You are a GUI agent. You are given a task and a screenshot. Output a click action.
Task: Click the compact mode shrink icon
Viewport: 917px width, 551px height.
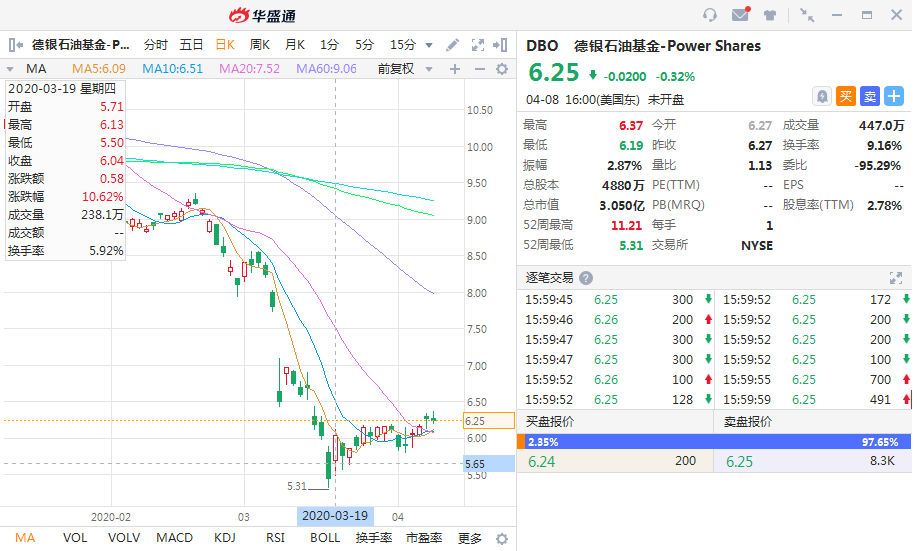tap(807, 15)
